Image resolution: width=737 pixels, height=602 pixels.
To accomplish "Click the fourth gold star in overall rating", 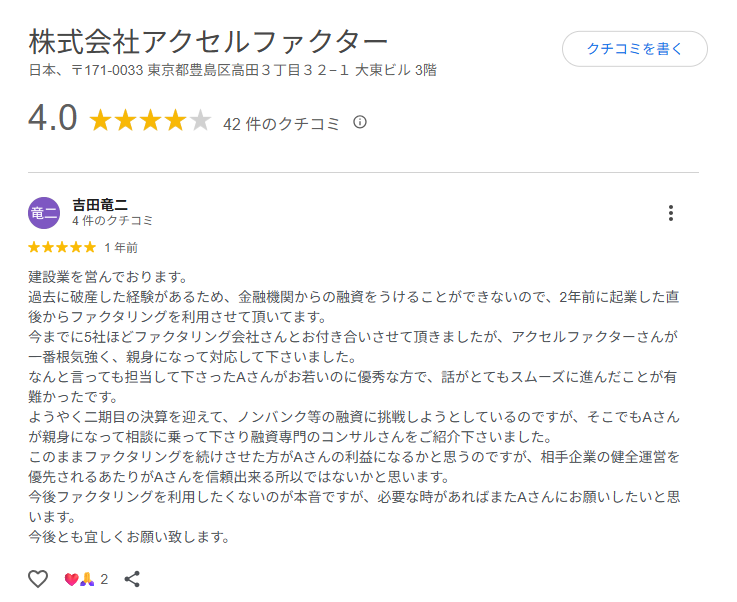I will click(175, 122).
